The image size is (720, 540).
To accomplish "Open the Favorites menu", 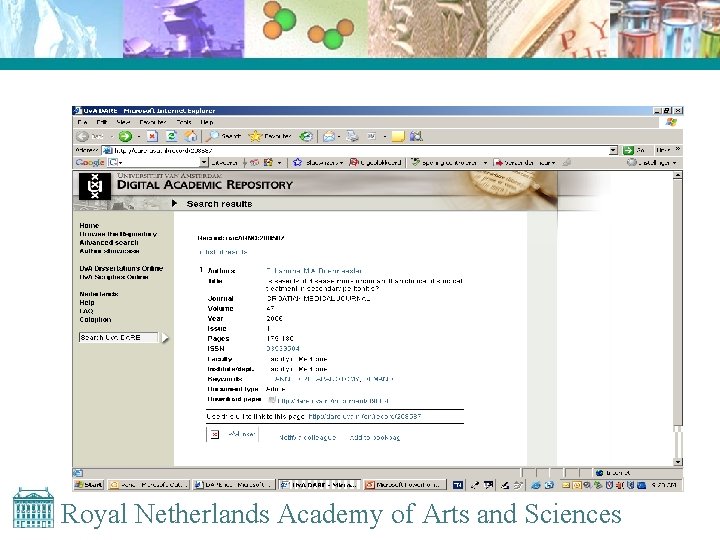I will pyautogui.click(x=153, y=122).
